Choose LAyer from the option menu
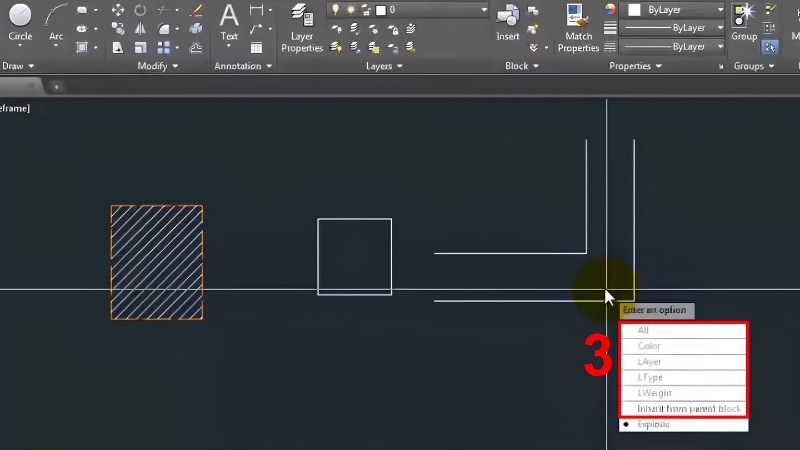This screenshot has height=450, width=800. (684, 362)
